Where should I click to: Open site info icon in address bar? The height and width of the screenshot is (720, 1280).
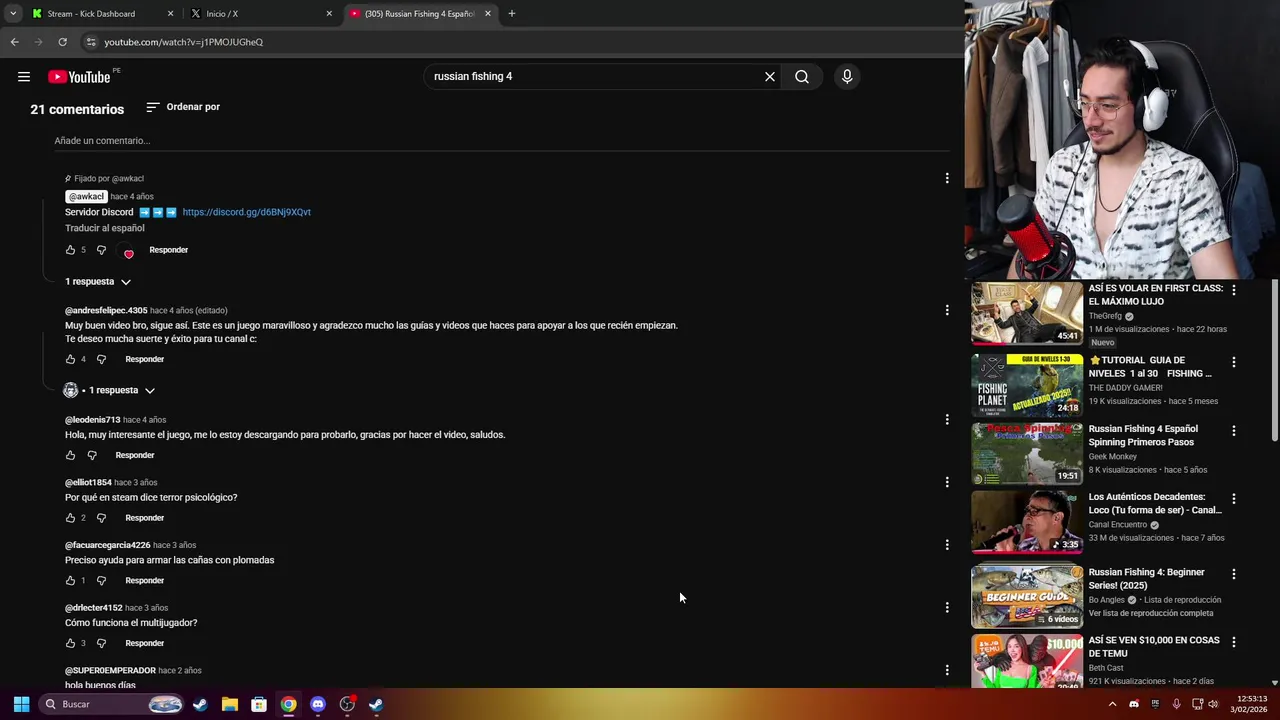tap(91, 42)
